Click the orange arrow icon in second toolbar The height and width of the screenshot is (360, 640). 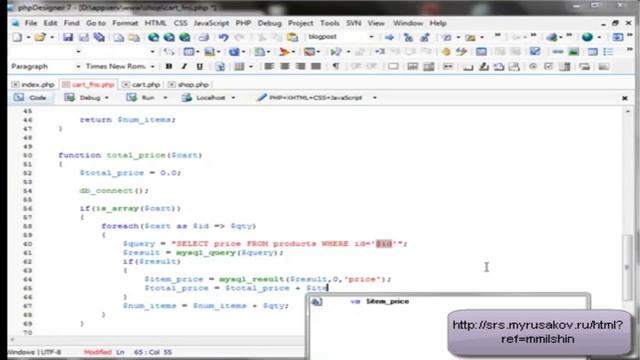(x=284, y=51)
